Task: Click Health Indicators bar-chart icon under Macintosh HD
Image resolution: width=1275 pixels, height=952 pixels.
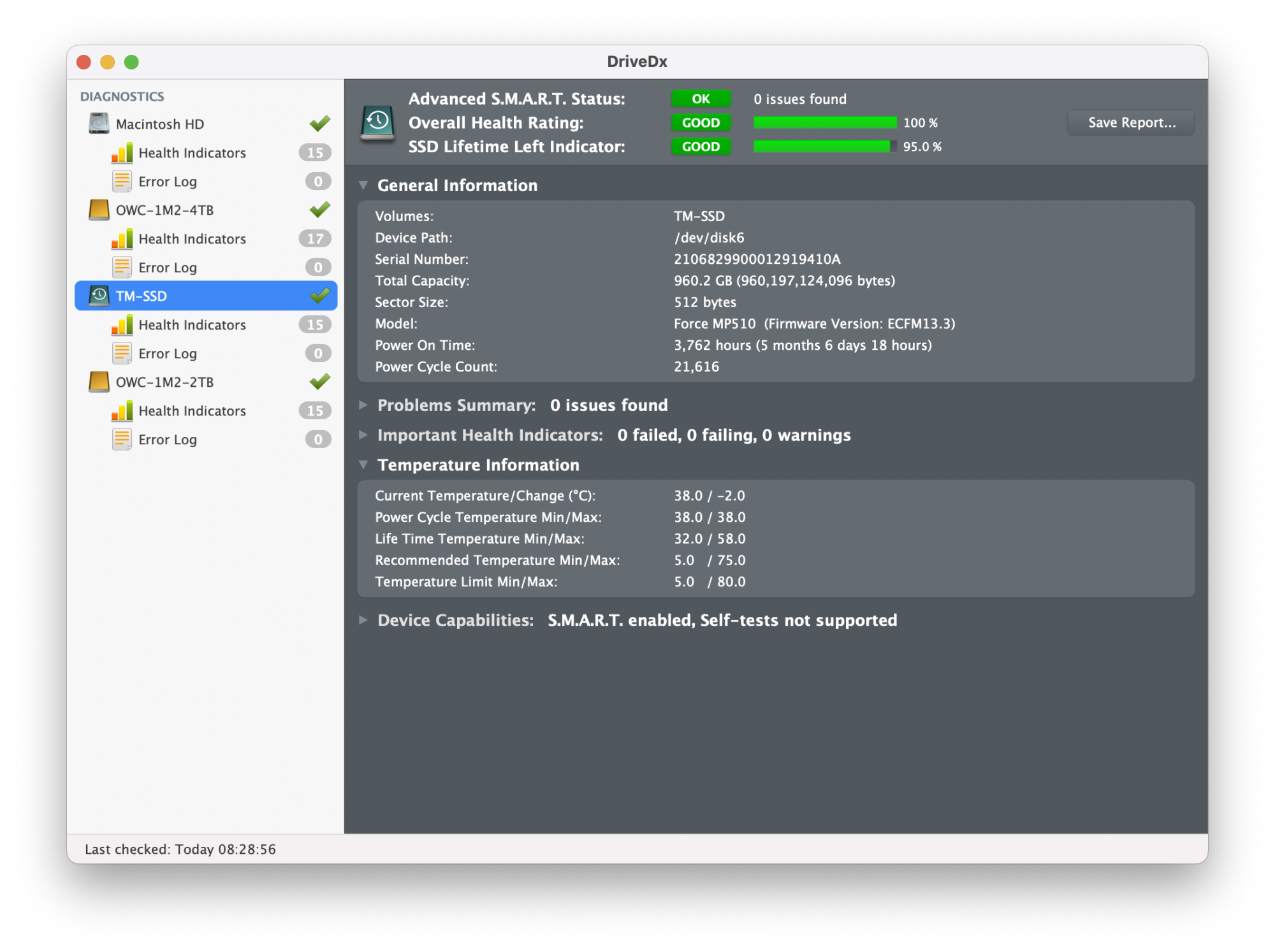Action: pyautogui.click(x=122, y=153)
